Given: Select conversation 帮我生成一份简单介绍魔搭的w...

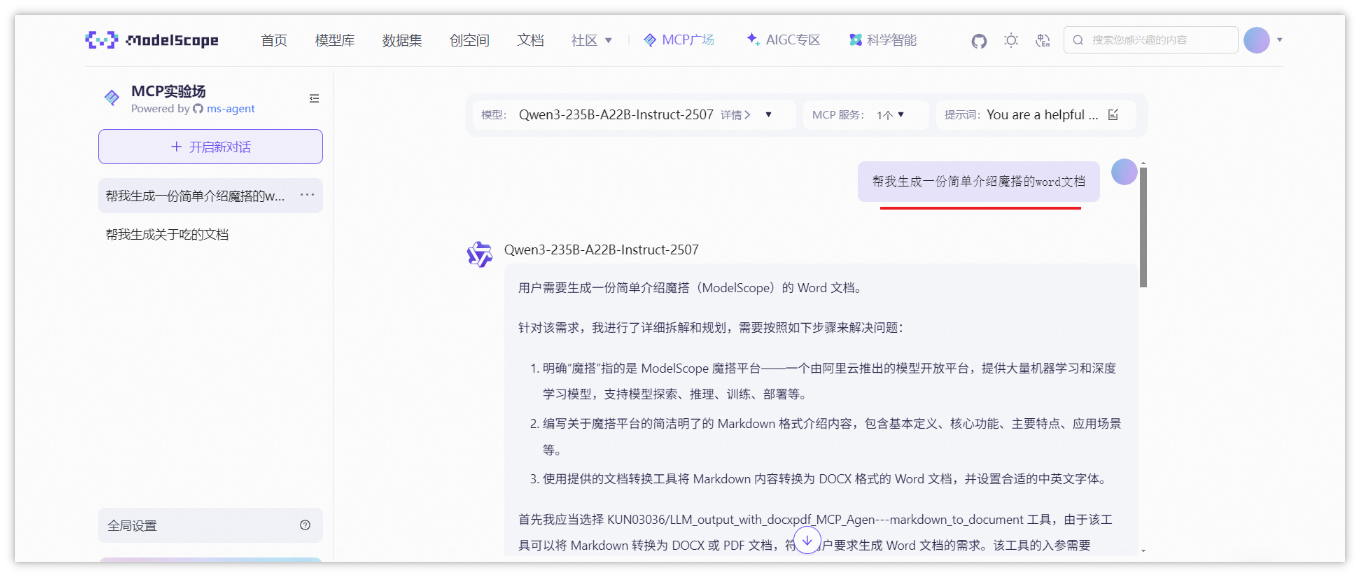Looking at the screenshot, I should [195, 196].
